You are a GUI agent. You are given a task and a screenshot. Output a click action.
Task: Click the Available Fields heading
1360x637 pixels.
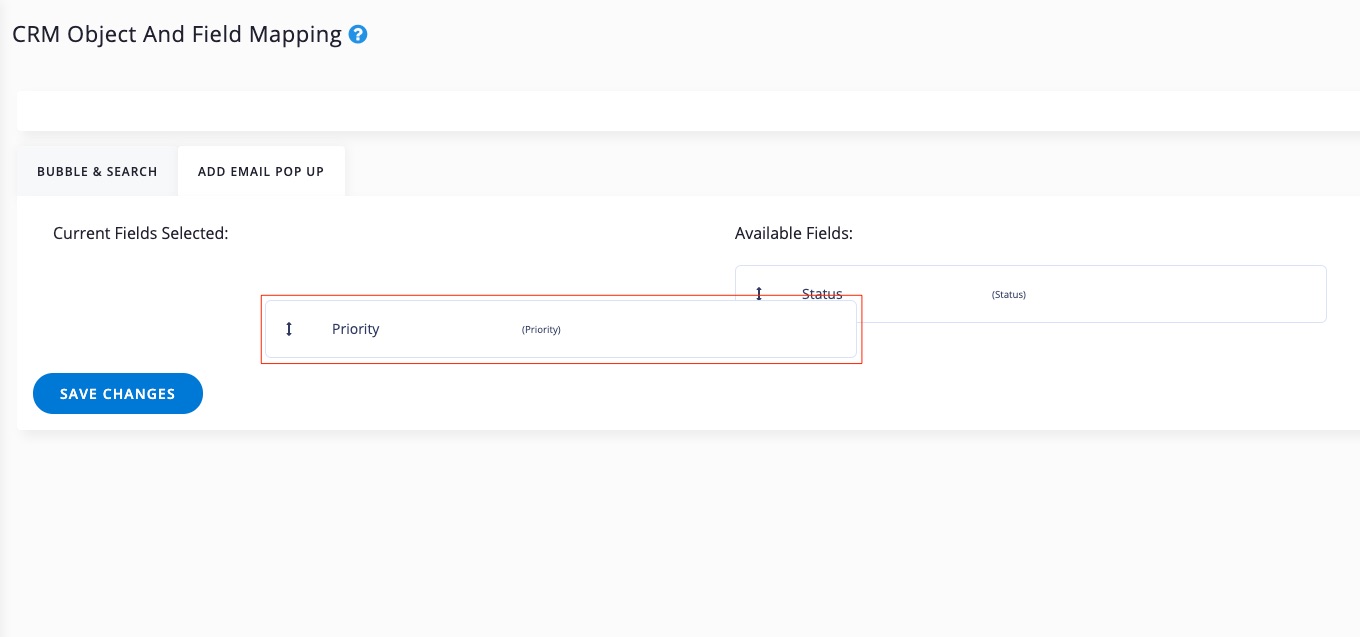tap(793, 233)
